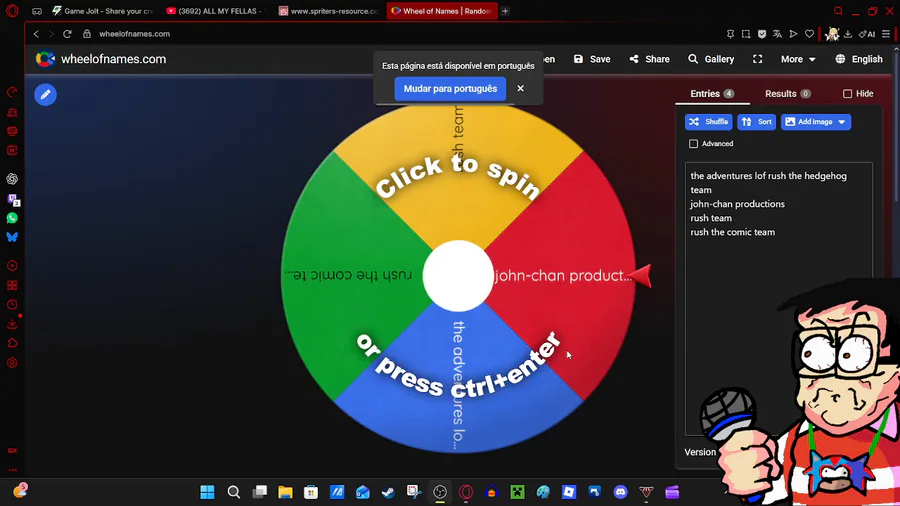Reload the current page
900x506 pixels.
(x=67, y=34)
